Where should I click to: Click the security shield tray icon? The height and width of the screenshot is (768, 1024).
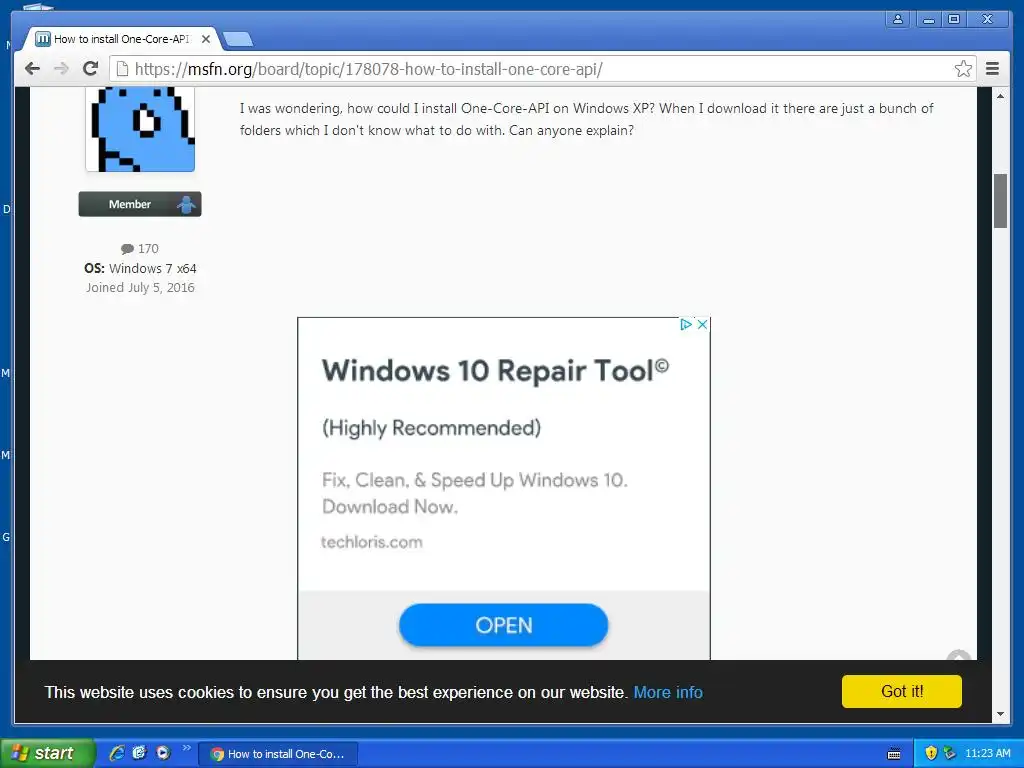coord(931,753)
